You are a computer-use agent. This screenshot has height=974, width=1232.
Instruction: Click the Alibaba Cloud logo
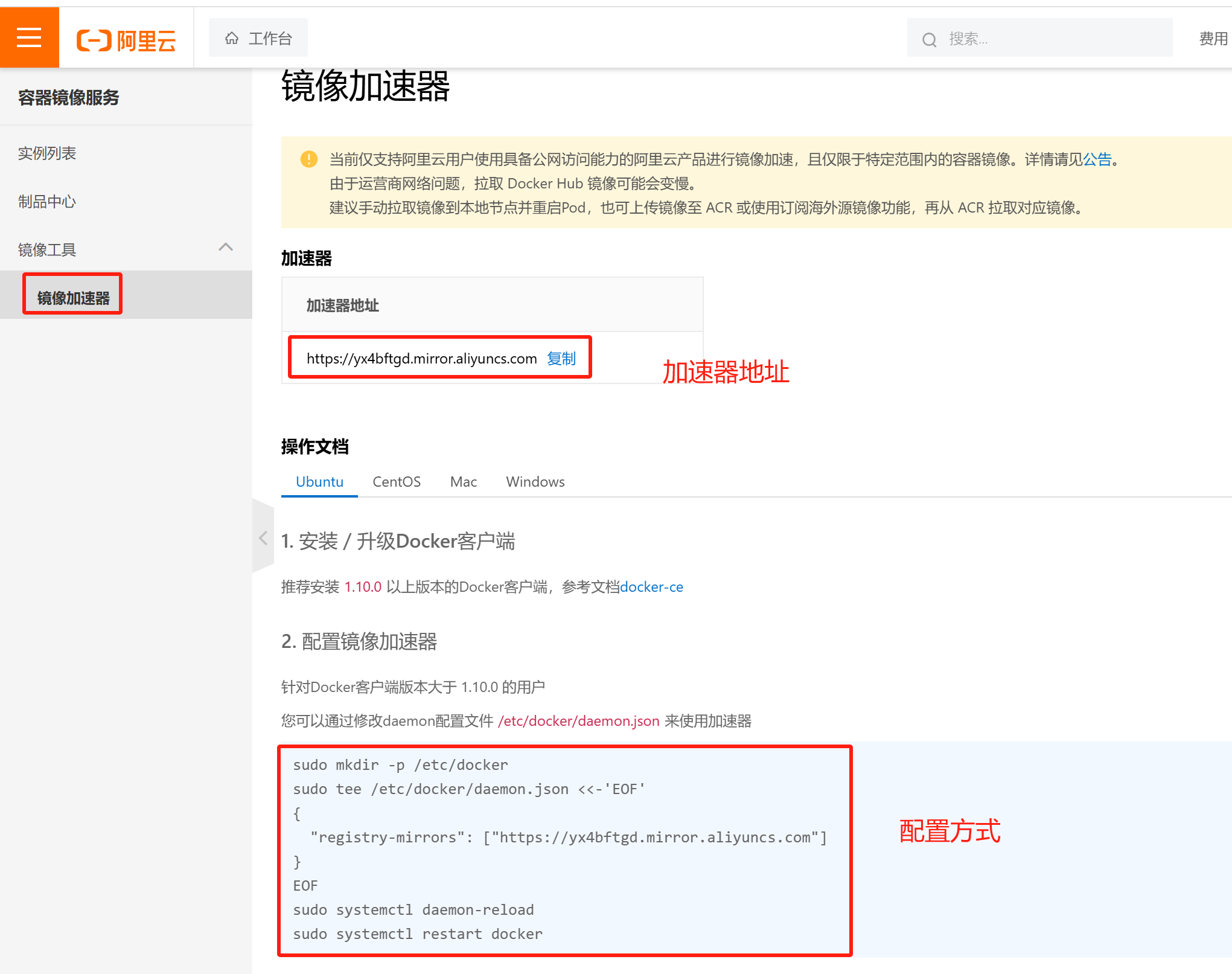tap(126, 40)
